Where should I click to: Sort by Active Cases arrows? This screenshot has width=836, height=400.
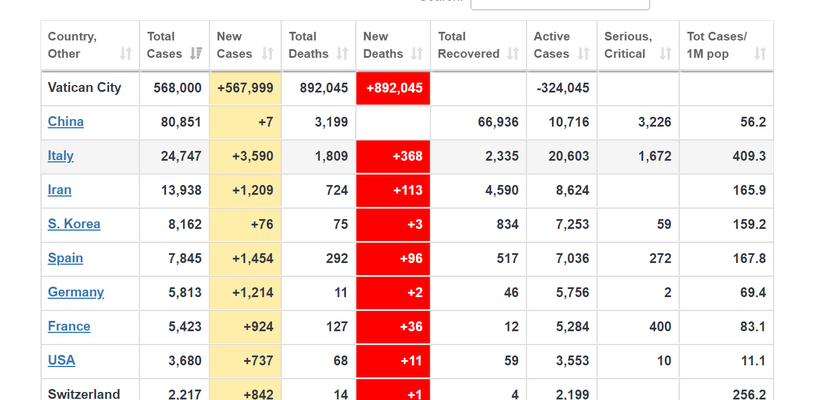[x=584, y=53]
